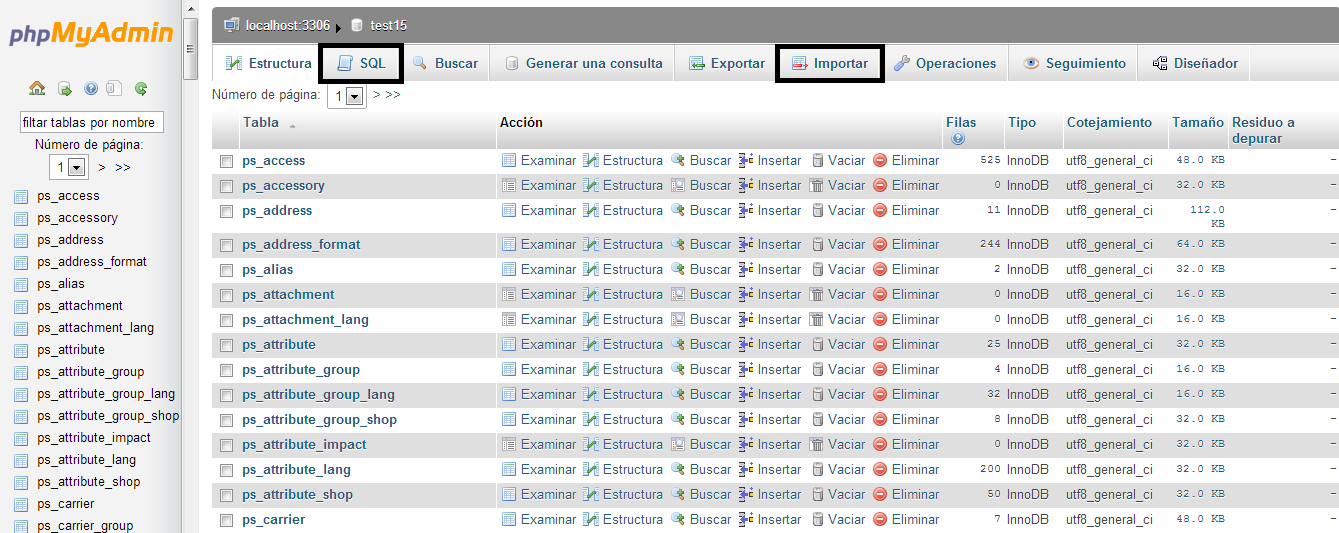Click the help icon under Filas header
Screen dimensions: 1339x533
(x=958, y=139)
